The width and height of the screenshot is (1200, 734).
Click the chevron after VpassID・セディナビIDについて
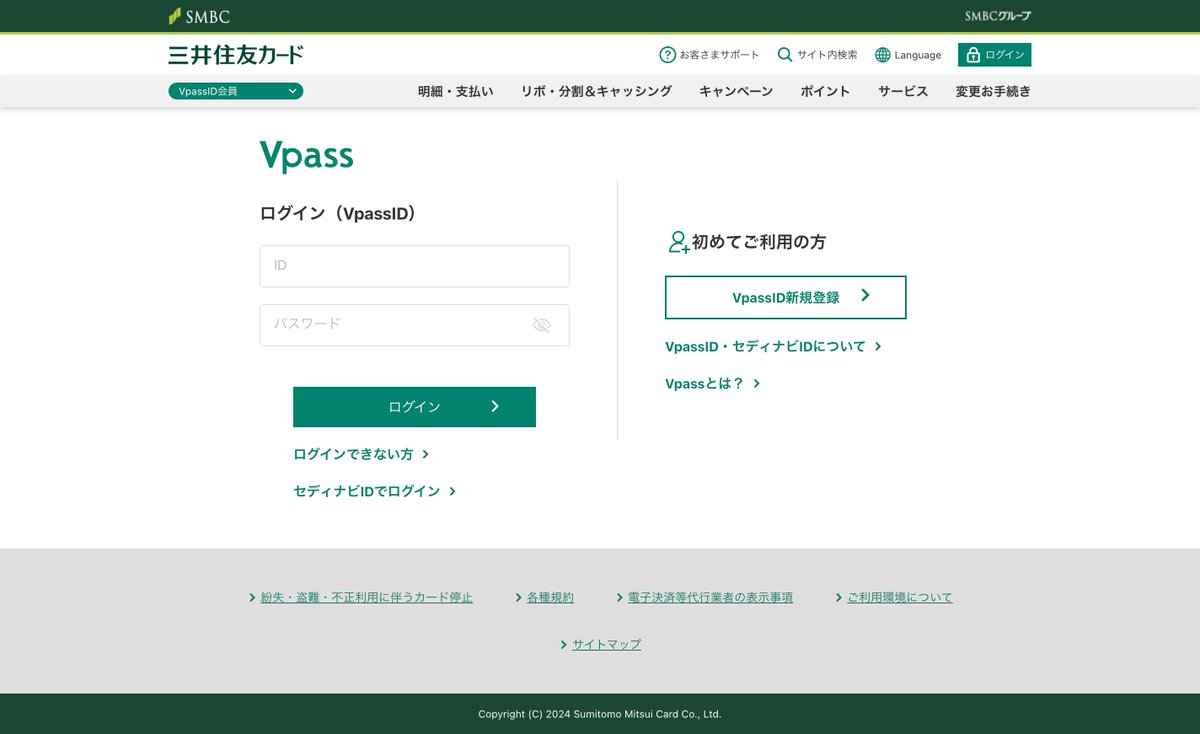878,347
